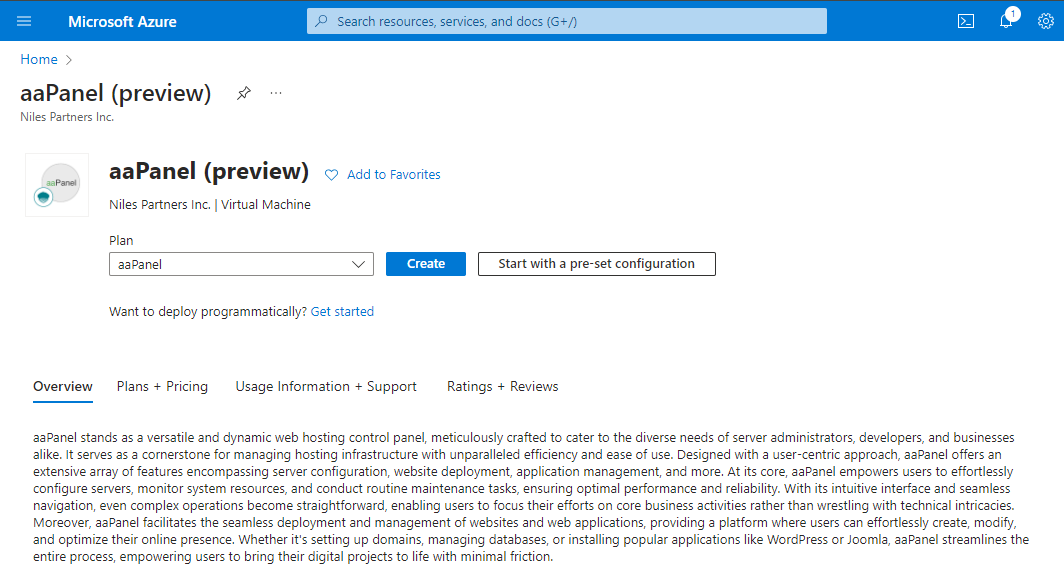
Task: Focus the Search resources, services, and docs box
Action: [567, 21]
